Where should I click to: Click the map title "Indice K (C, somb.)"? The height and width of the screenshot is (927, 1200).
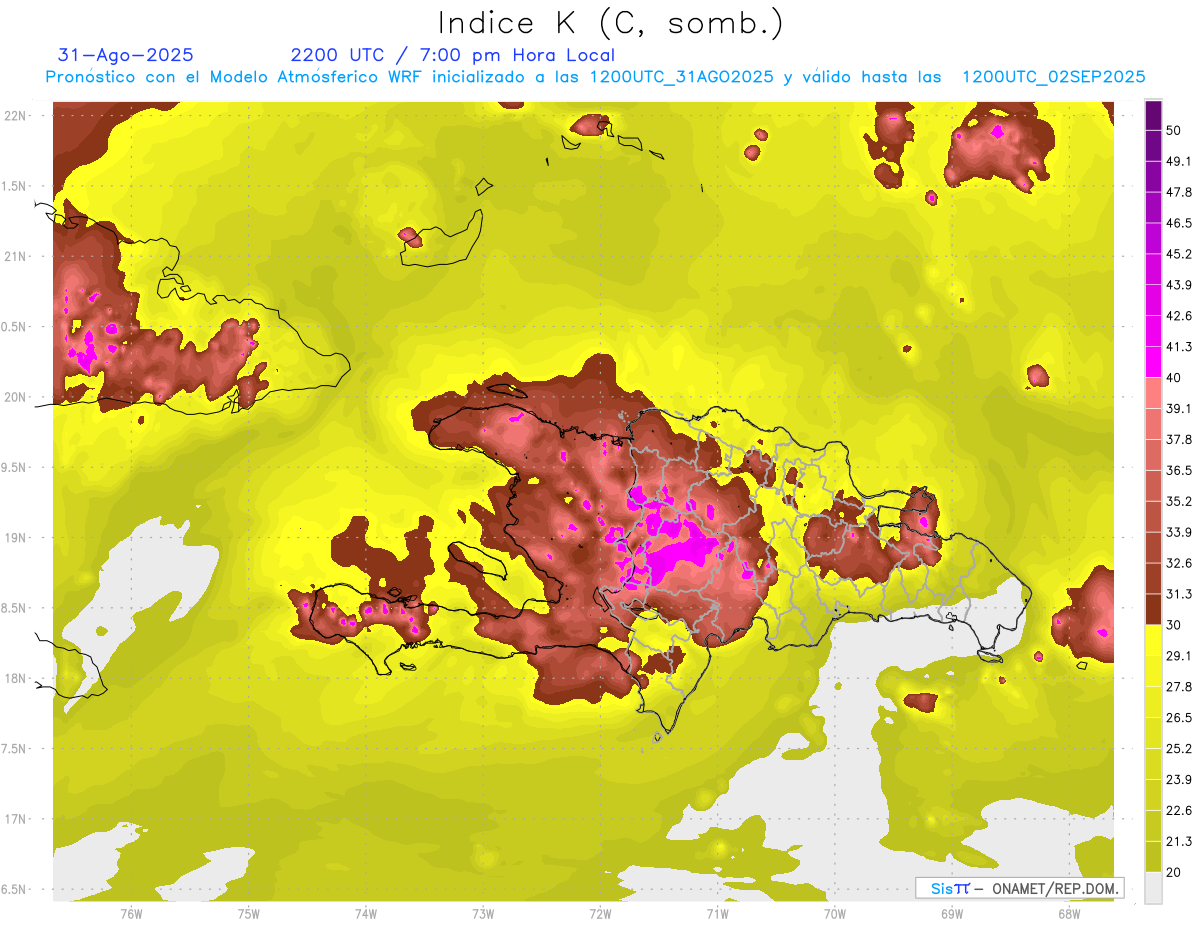pos(610,23)
